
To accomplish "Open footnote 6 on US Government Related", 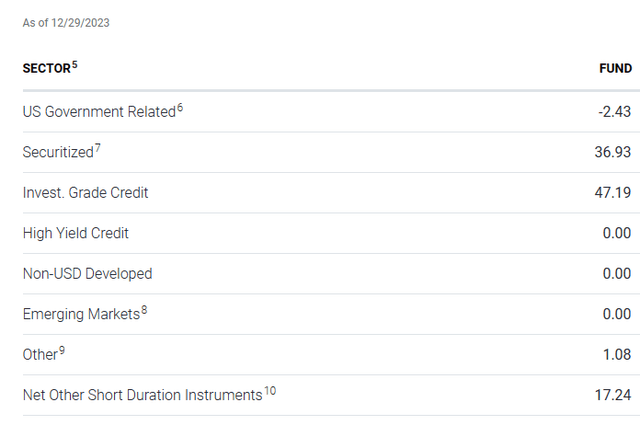I will coord(180,108).
